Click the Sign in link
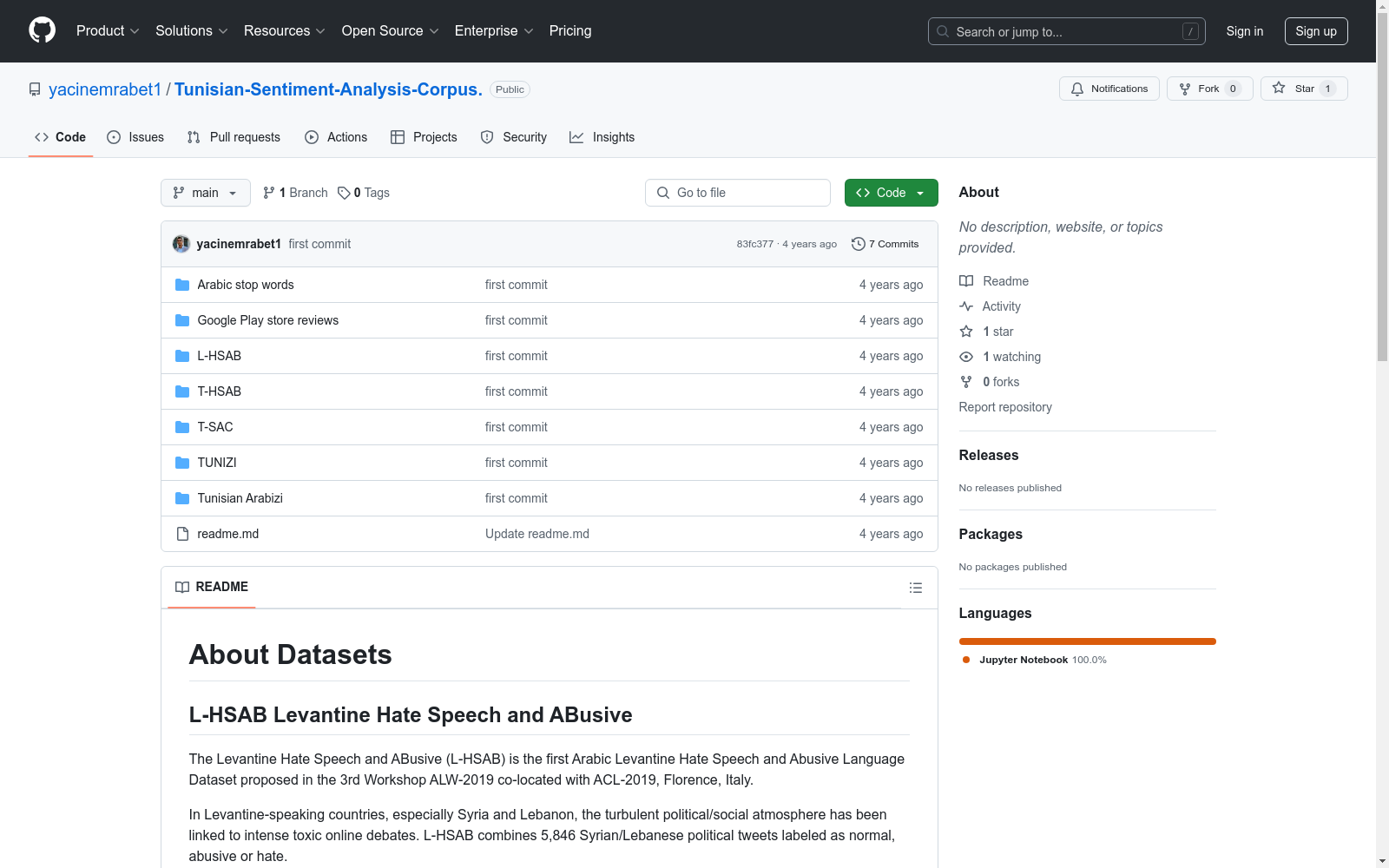Image resolution: width=1389 pixels, height=868 pixels. pos(1245,31)
